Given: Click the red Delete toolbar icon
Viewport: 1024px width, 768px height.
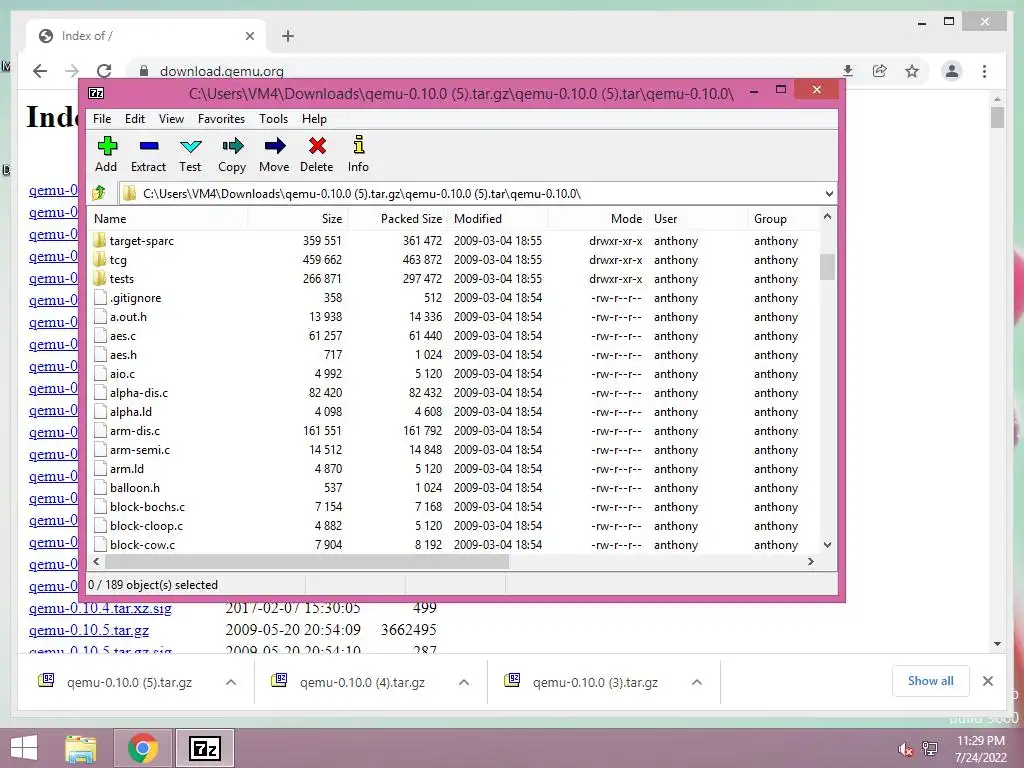Looking at the screenshot, I should coord(317,146).
